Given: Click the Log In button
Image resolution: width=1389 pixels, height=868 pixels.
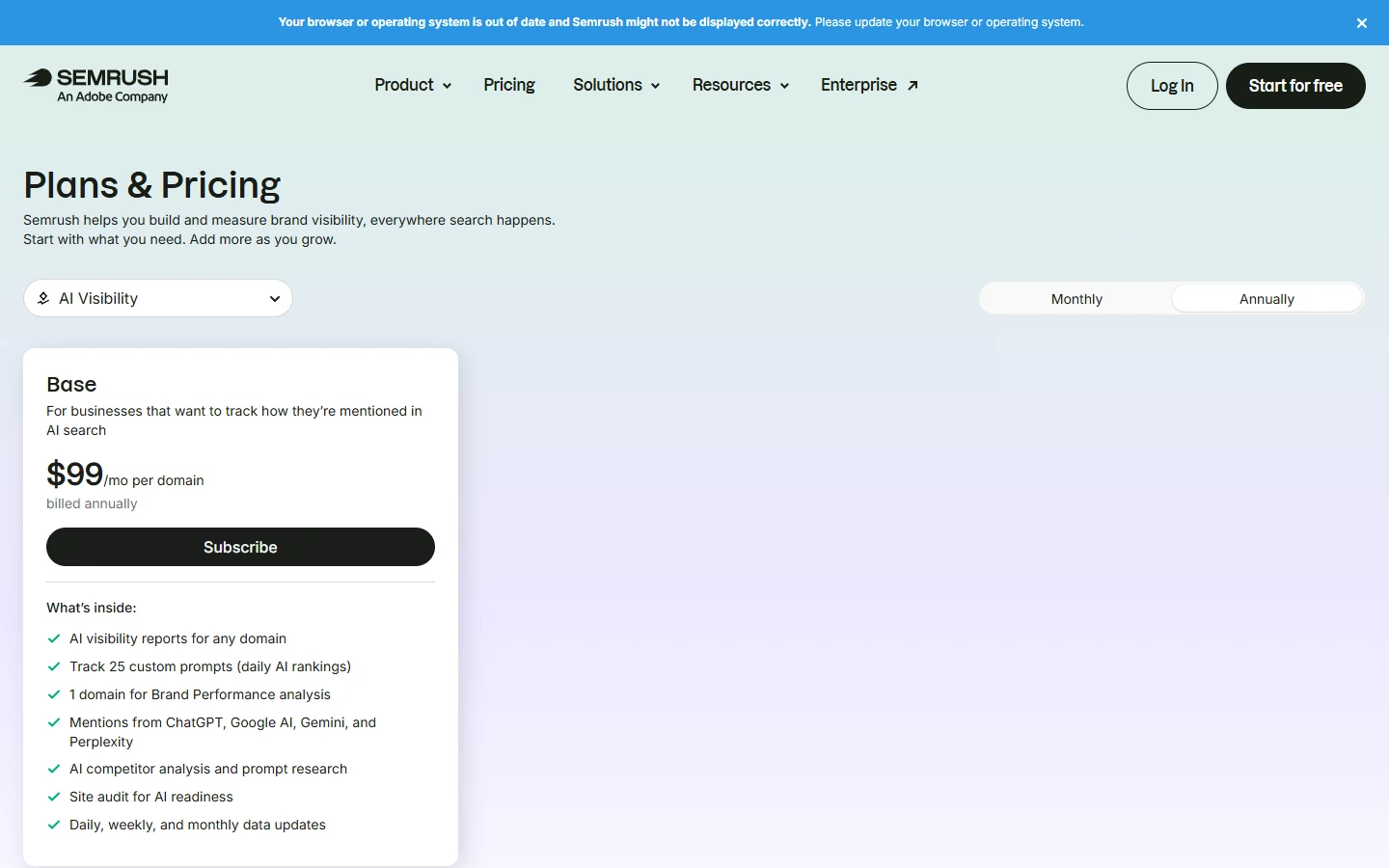Looking at the screenshot, I should coord(1172,86).
